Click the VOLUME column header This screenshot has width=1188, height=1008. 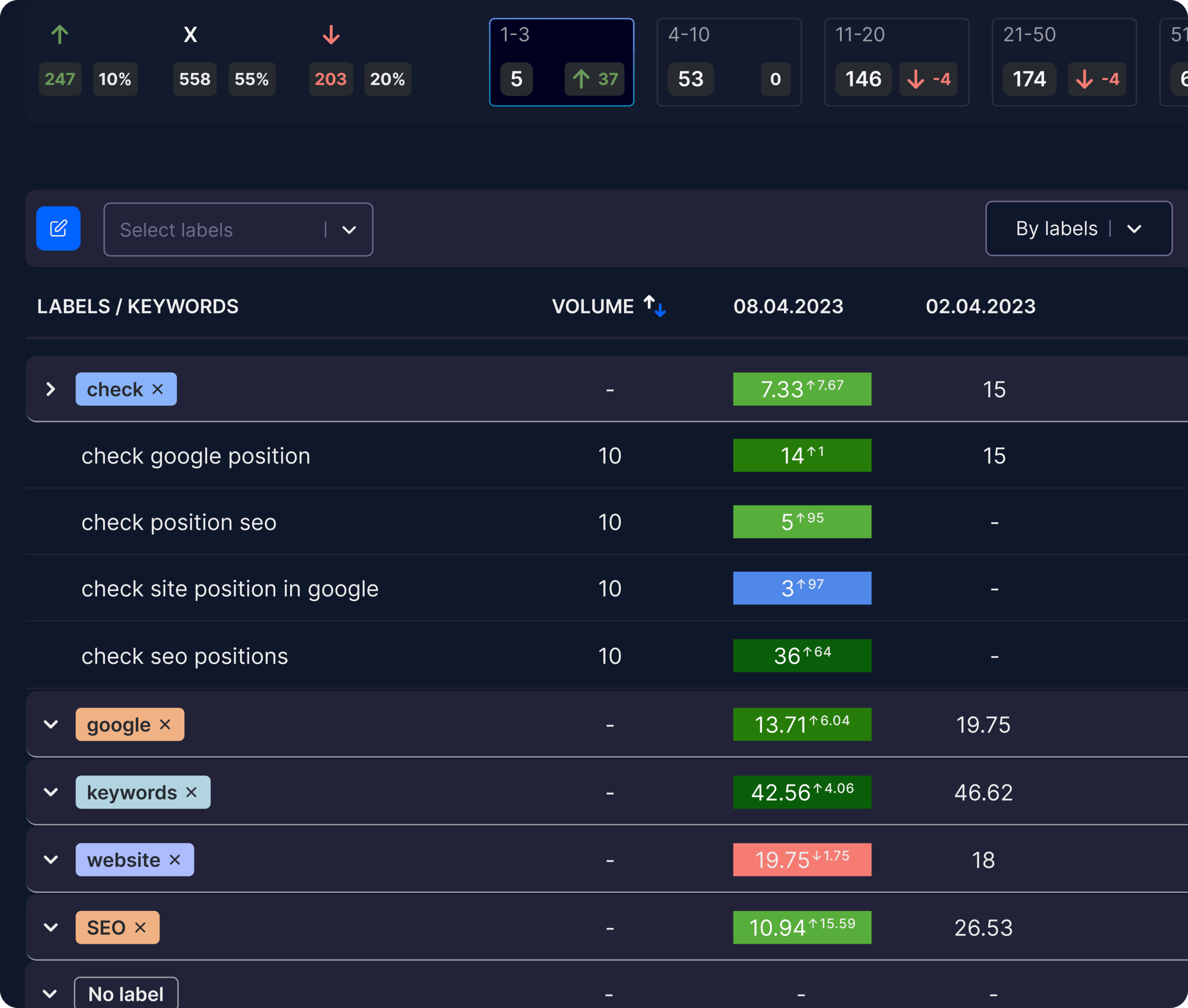(592, 306)
